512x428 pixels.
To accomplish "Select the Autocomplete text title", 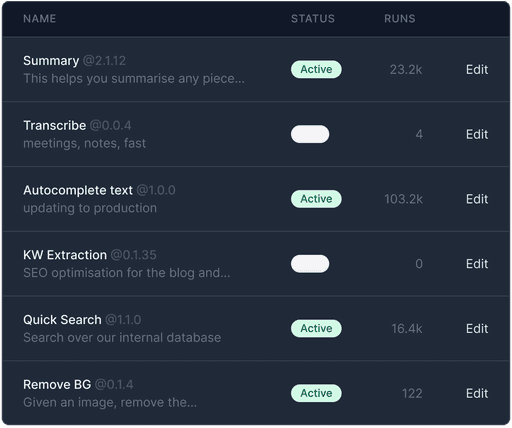I will (x=78, y=190).
